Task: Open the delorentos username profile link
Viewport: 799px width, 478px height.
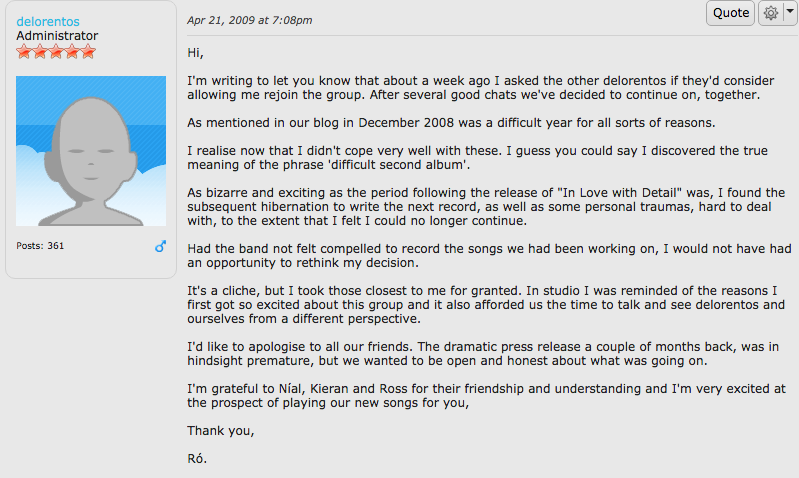Action: (x=48, y=21)
